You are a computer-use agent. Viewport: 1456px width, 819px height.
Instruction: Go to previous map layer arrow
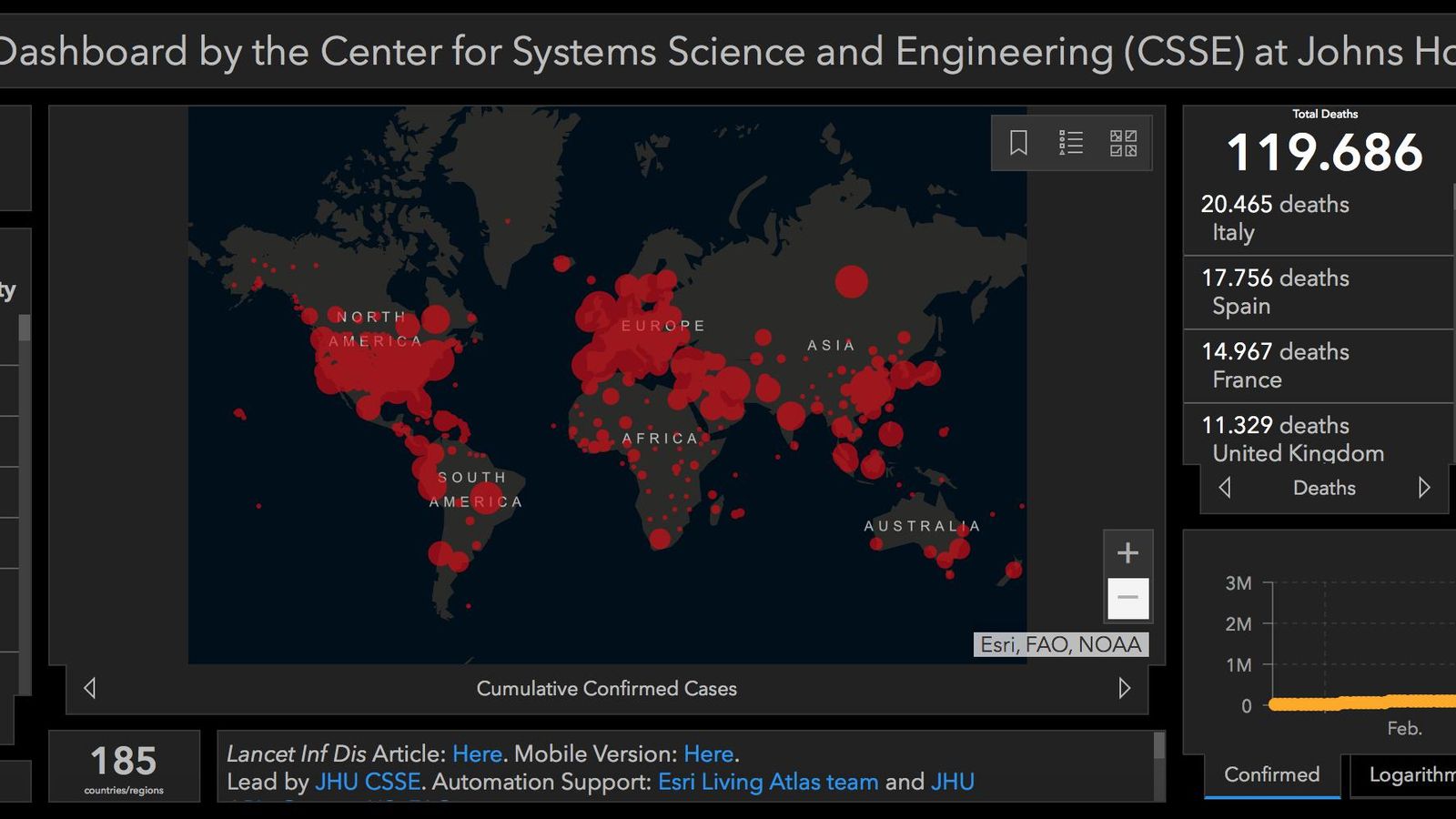pyautogui.click(x=90, y=688)
